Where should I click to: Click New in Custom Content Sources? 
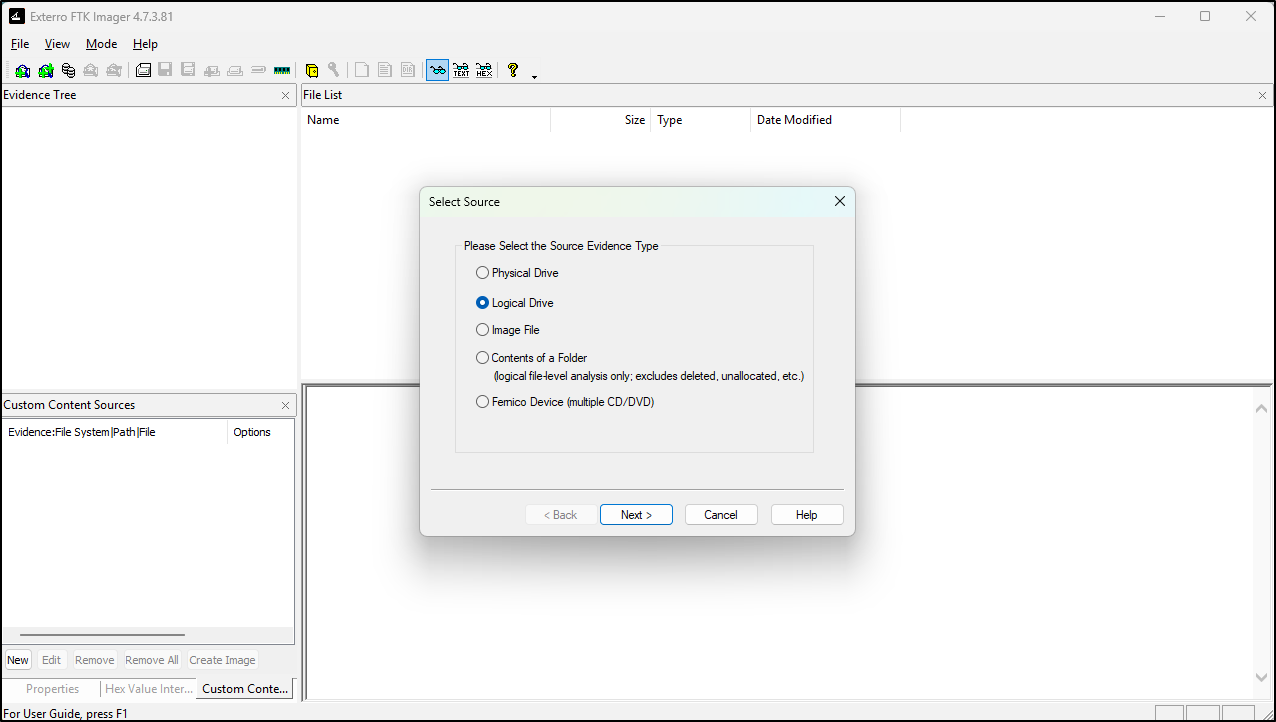click(x=18, y=660)
